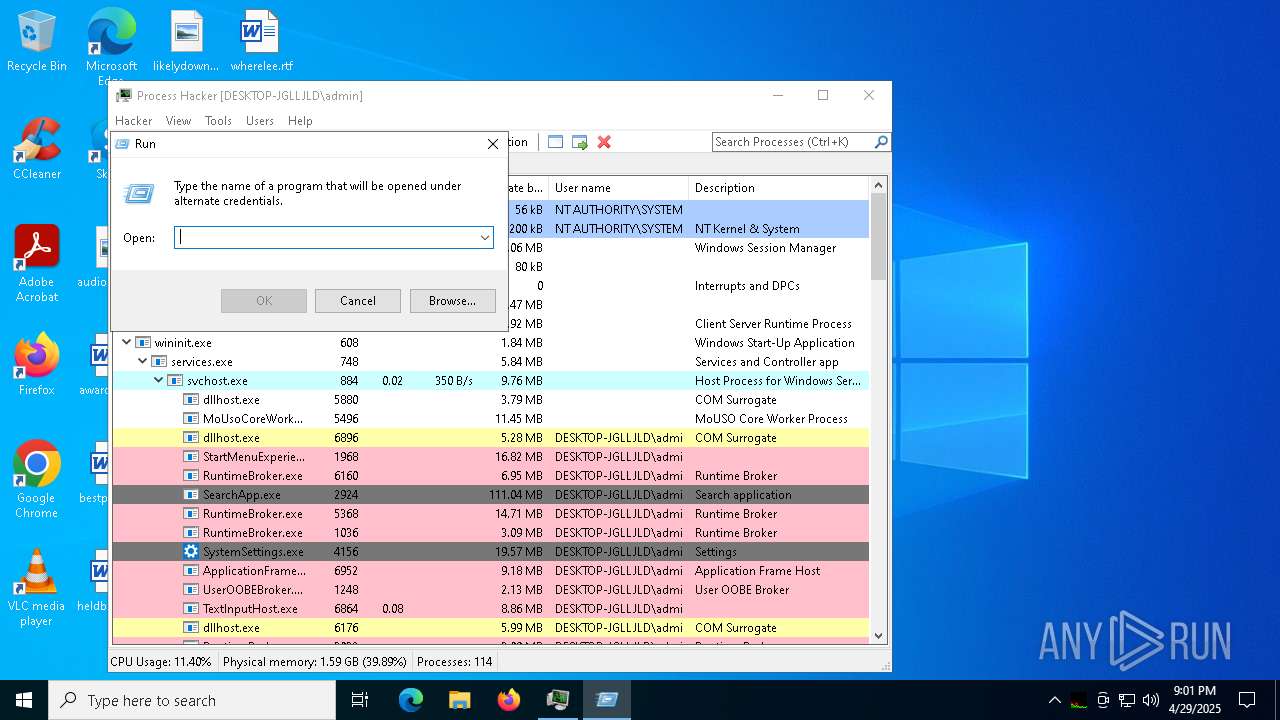Viewport: 1280px width, 720px height.
Task: Open wherelee.rtf desktop file
Action: [261, 41]
